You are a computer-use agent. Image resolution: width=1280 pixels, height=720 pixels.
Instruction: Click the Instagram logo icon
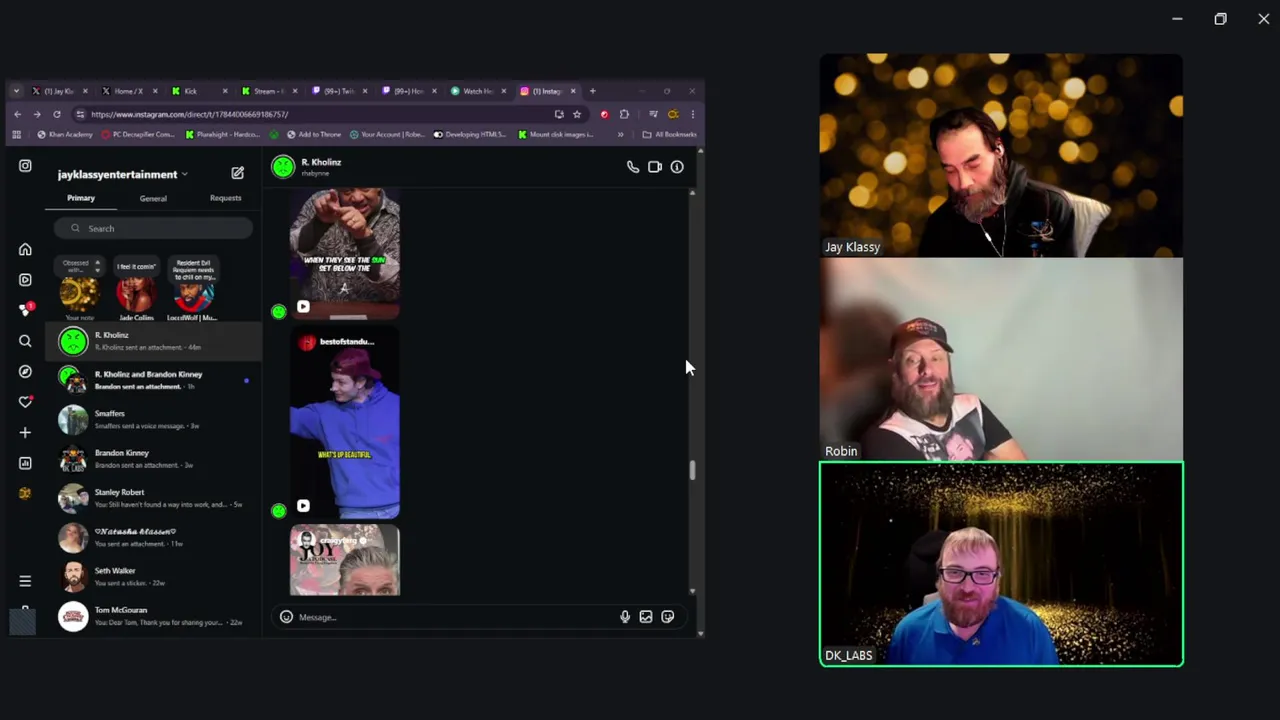pos(25,166)
